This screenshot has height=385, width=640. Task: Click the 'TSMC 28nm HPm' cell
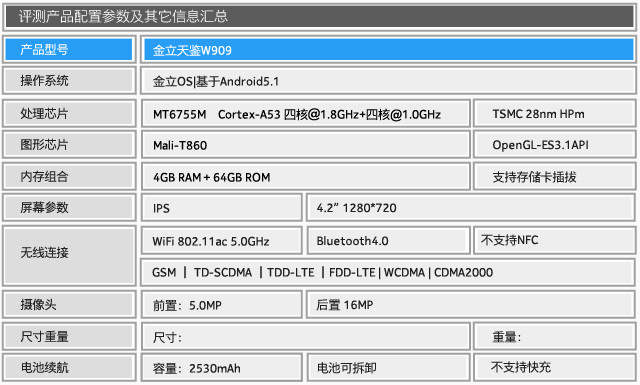[x=555, y=113]
